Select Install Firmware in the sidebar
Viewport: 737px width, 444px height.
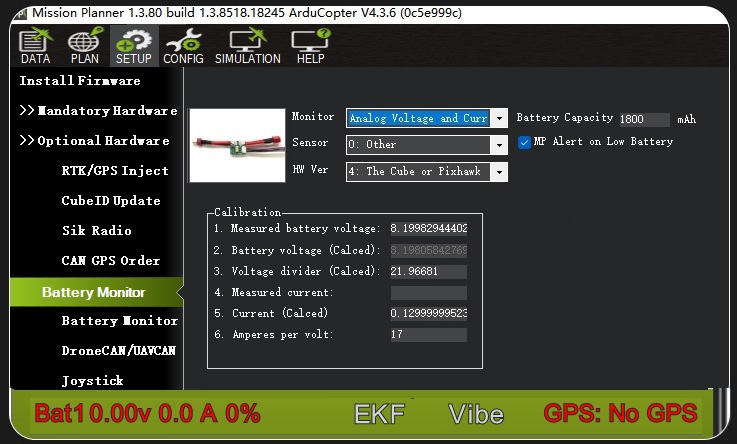(x=80, y=81)
